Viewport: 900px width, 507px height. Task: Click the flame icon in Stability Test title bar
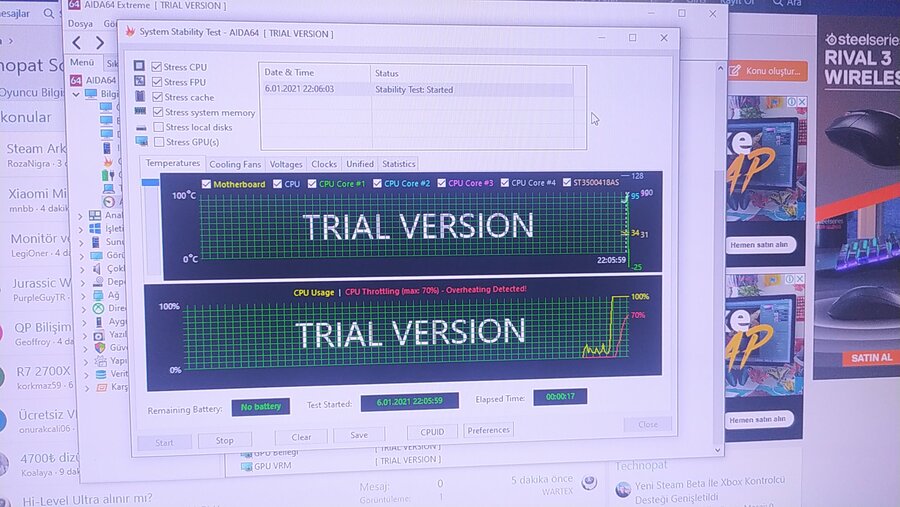coord(130,31)
